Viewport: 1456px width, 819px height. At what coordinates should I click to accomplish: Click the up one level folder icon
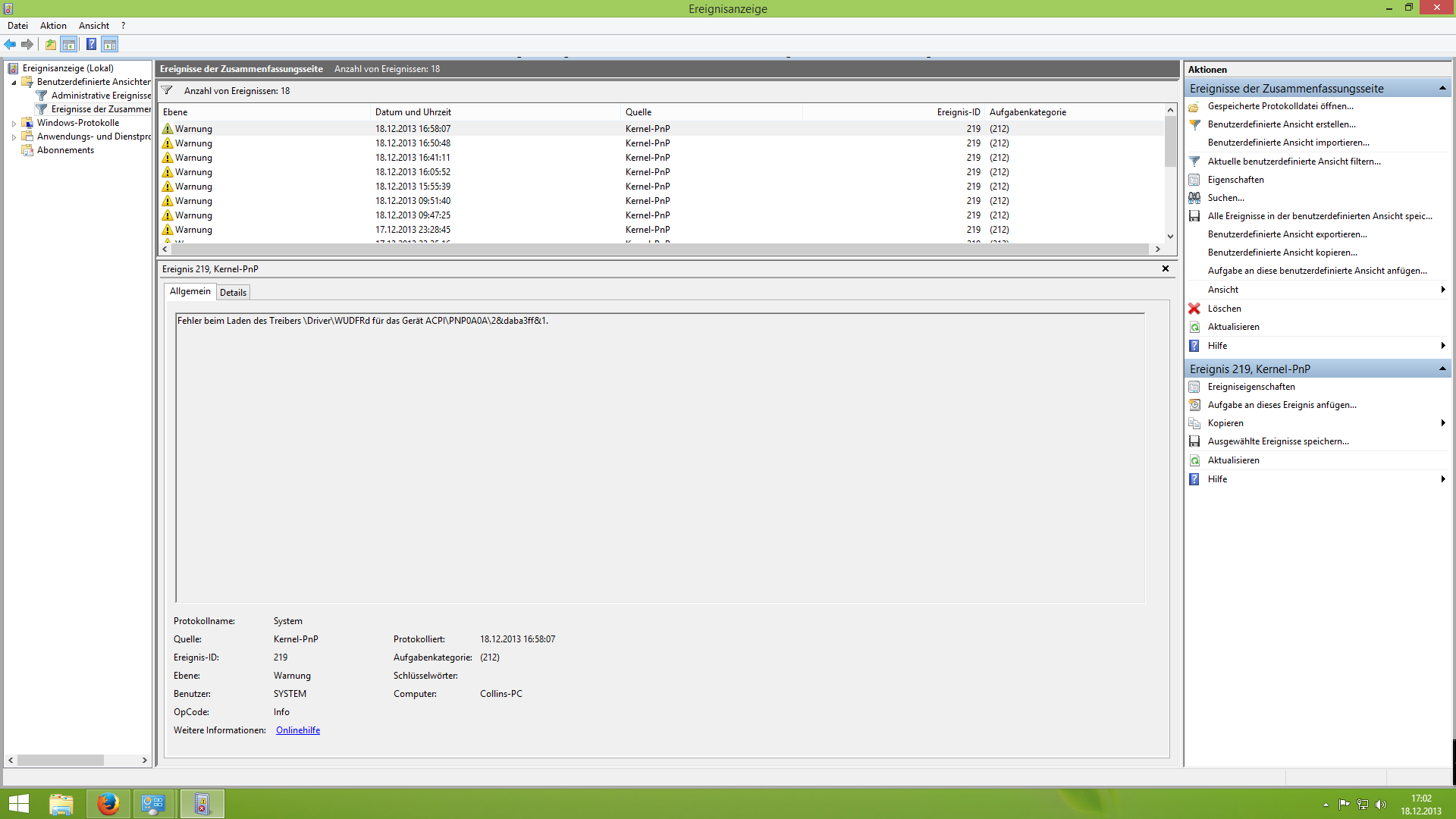[50, 44]
